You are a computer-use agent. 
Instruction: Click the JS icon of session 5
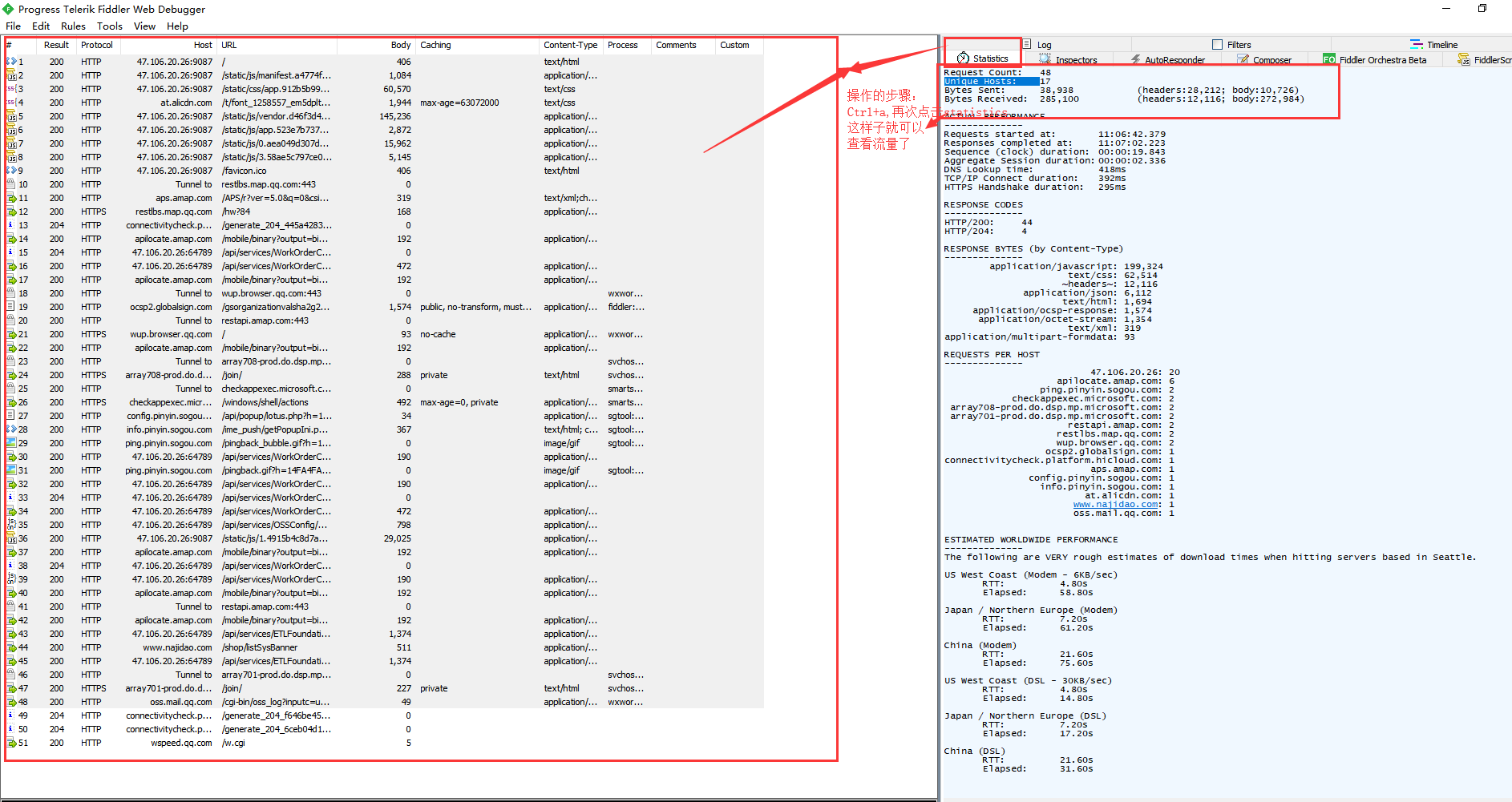click(x=11, y=116)
